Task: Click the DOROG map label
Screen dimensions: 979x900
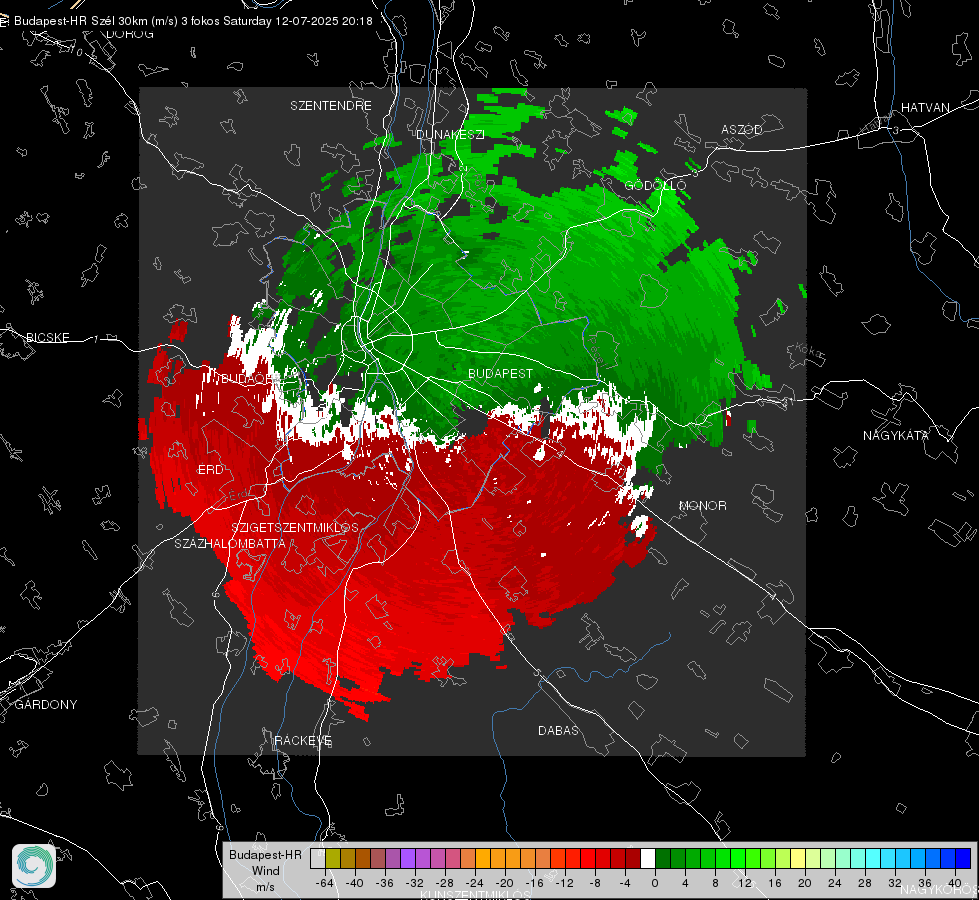Action: [x=130, y=34]
